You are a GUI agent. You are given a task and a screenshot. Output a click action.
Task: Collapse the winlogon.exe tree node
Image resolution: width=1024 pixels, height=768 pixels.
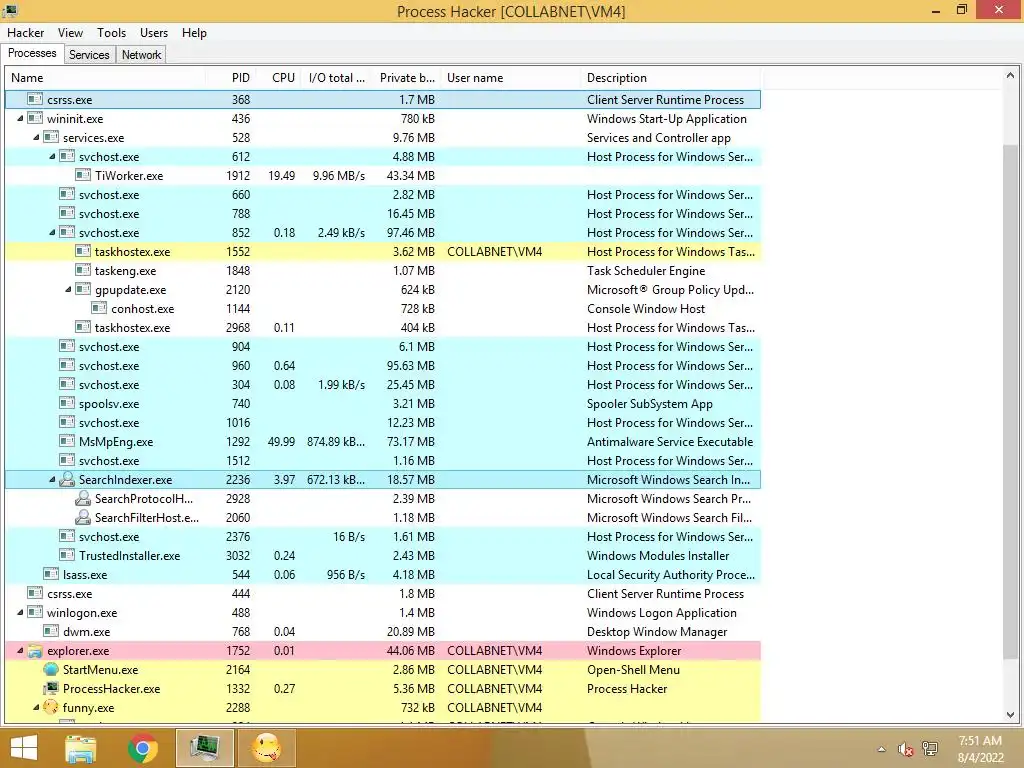click(x=20, y=612)
